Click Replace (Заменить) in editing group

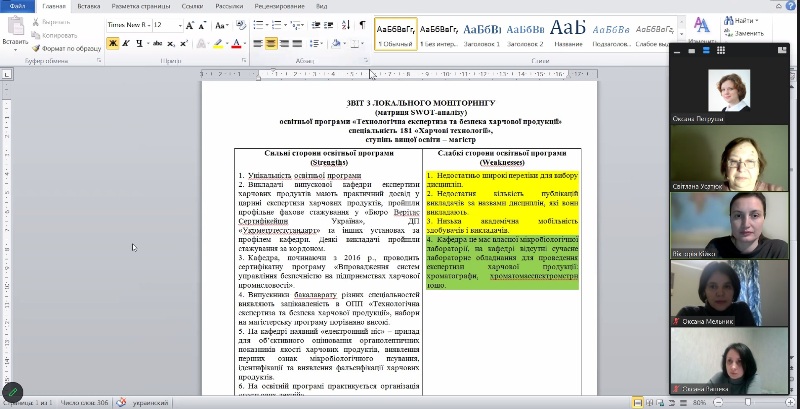click(x=744, y=33)
